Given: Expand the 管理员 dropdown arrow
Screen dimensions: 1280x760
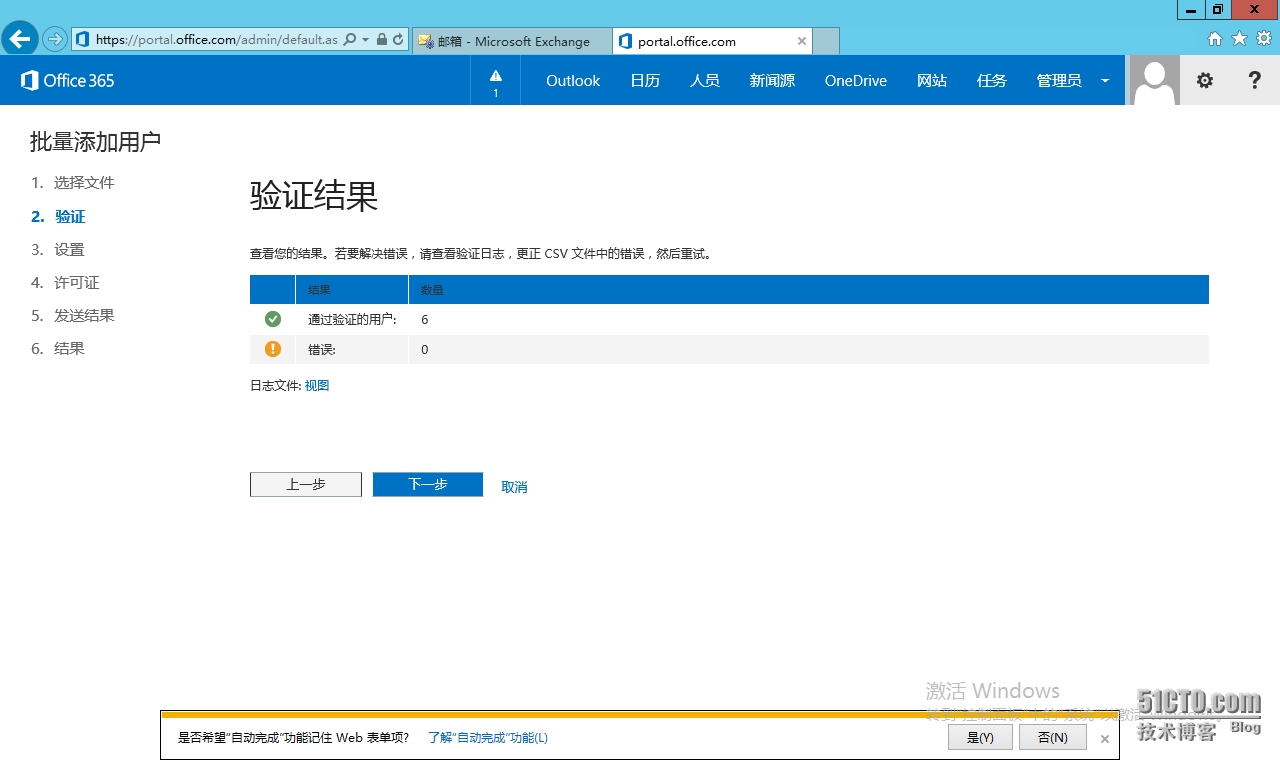Looking at the screenshot, I should point(1104,80).
